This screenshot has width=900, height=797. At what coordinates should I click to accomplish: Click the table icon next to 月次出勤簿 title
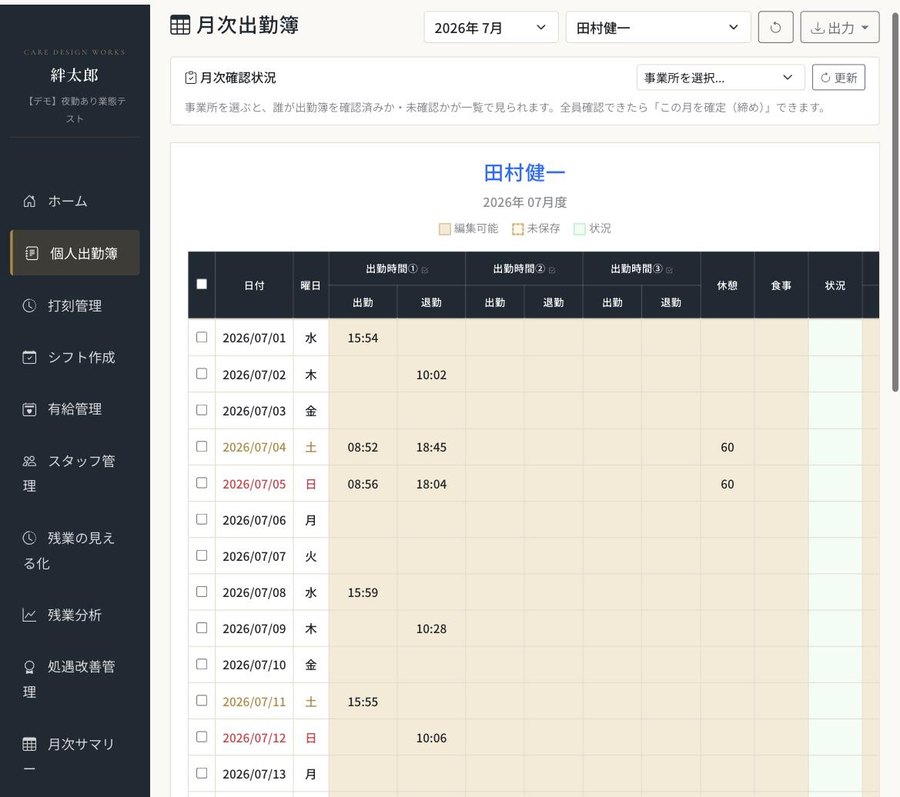click(x=180, y=25)
